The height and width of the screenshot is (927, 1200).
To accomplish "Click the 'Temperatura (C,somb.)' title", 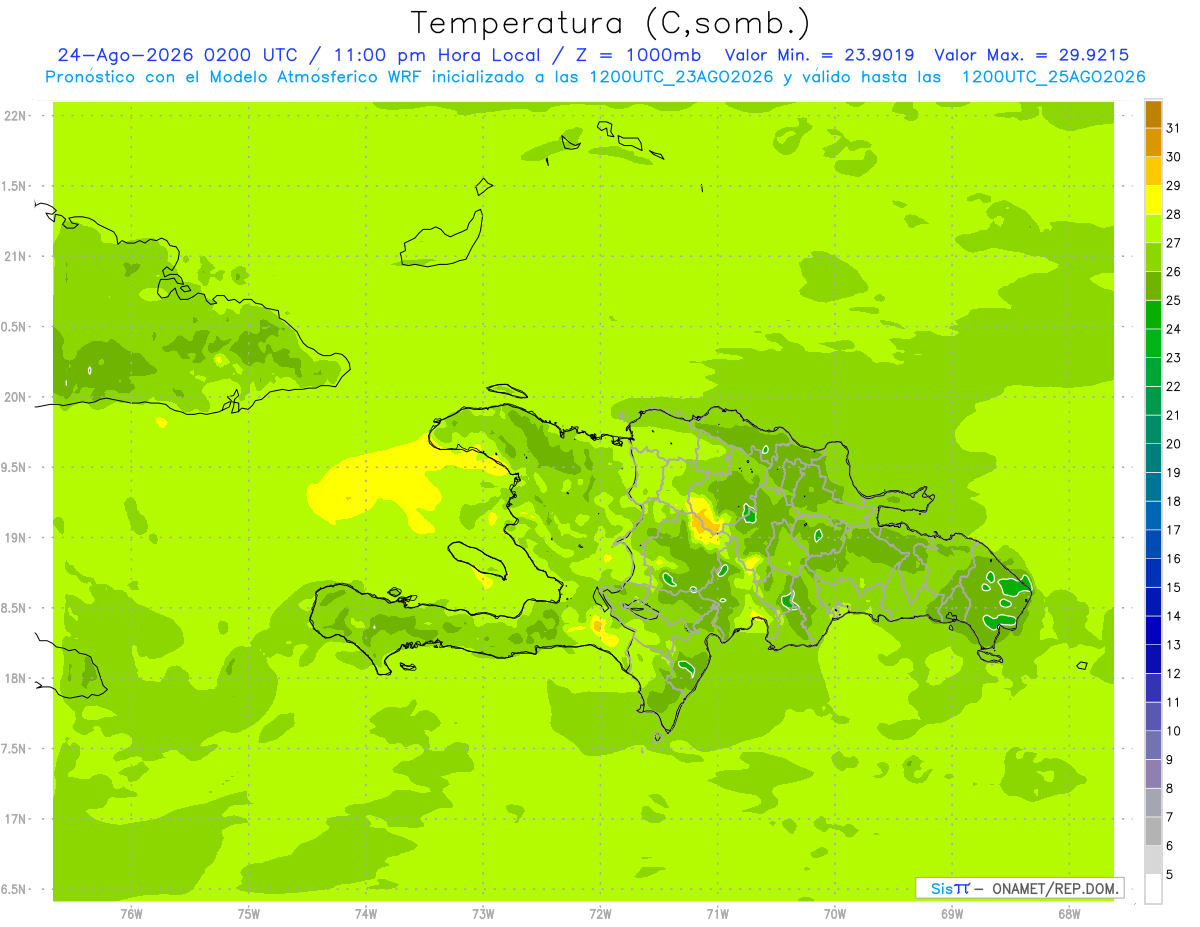I will click(610, 23).
